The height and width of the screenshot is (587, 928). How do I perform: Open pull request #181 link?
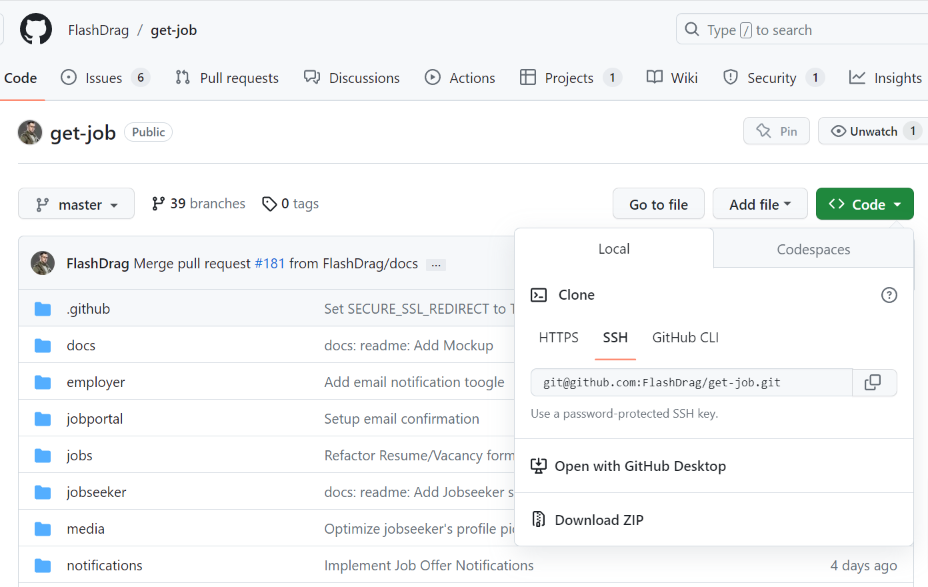click(x=270, y=263)
